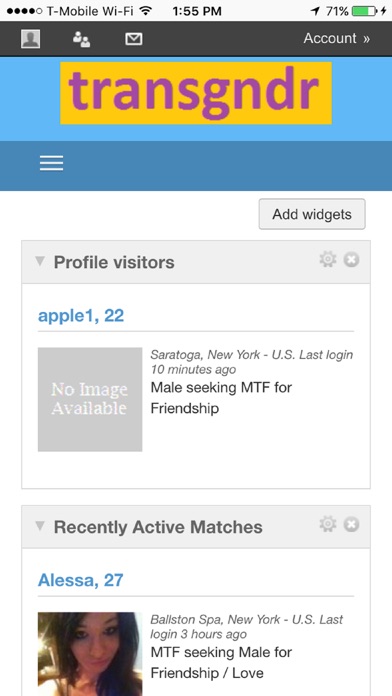Screen dimensions: 392x696
Task: Remove the Recently Active Matches widget
Action: point(351,525)
